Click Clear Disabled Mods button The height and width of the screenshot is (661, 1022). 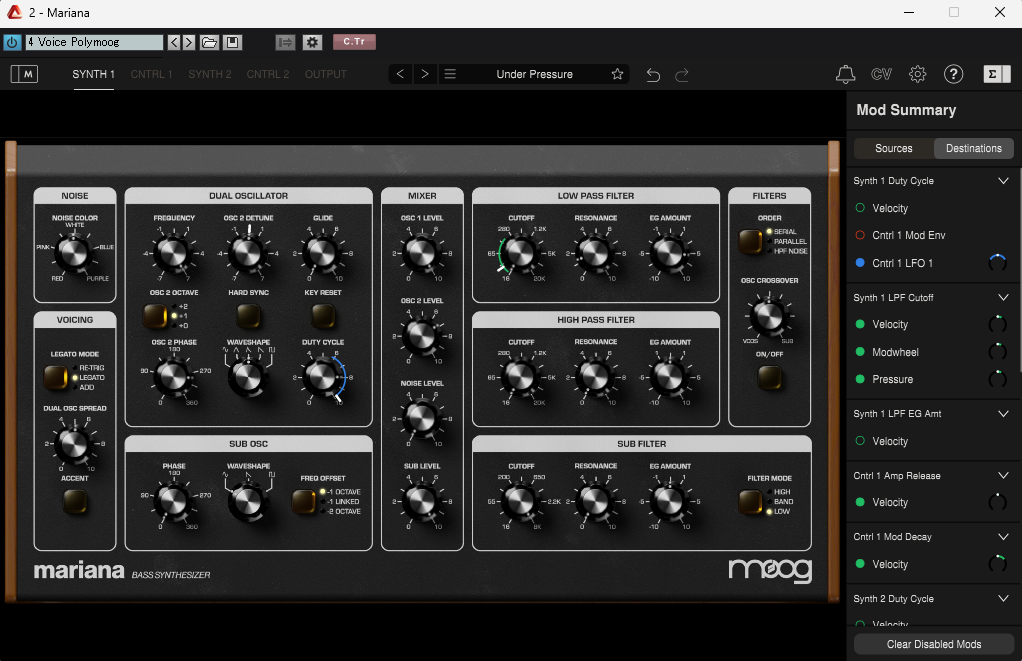pyautogui.click(x=933, y=644)
